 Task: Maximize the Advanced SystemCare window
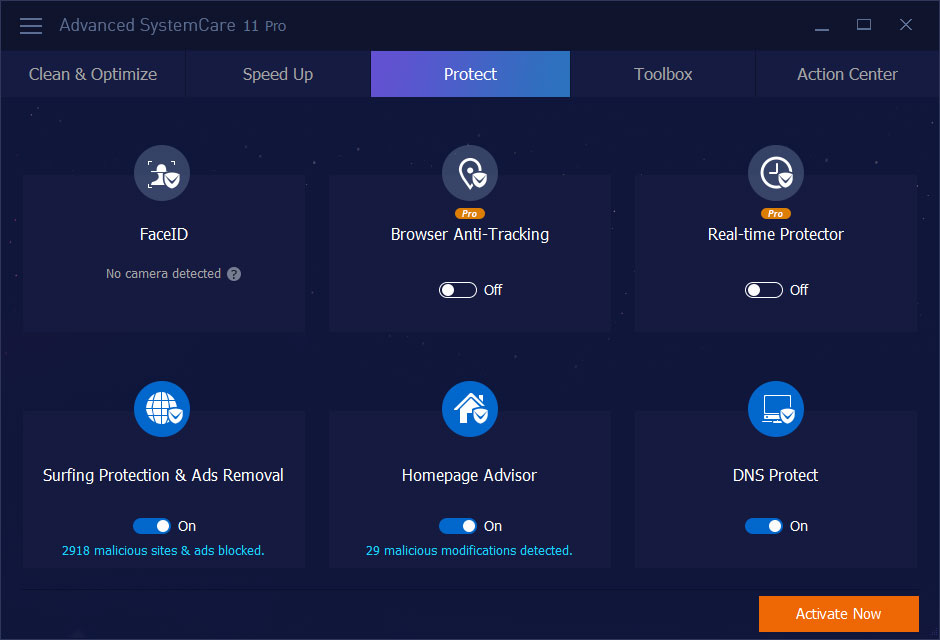864,25
